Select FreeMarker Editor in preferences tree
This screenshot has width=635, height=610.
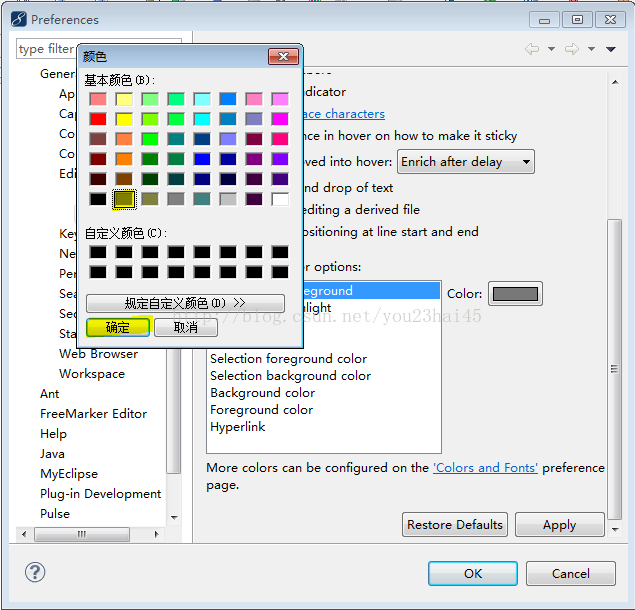(x=94, y=414)
